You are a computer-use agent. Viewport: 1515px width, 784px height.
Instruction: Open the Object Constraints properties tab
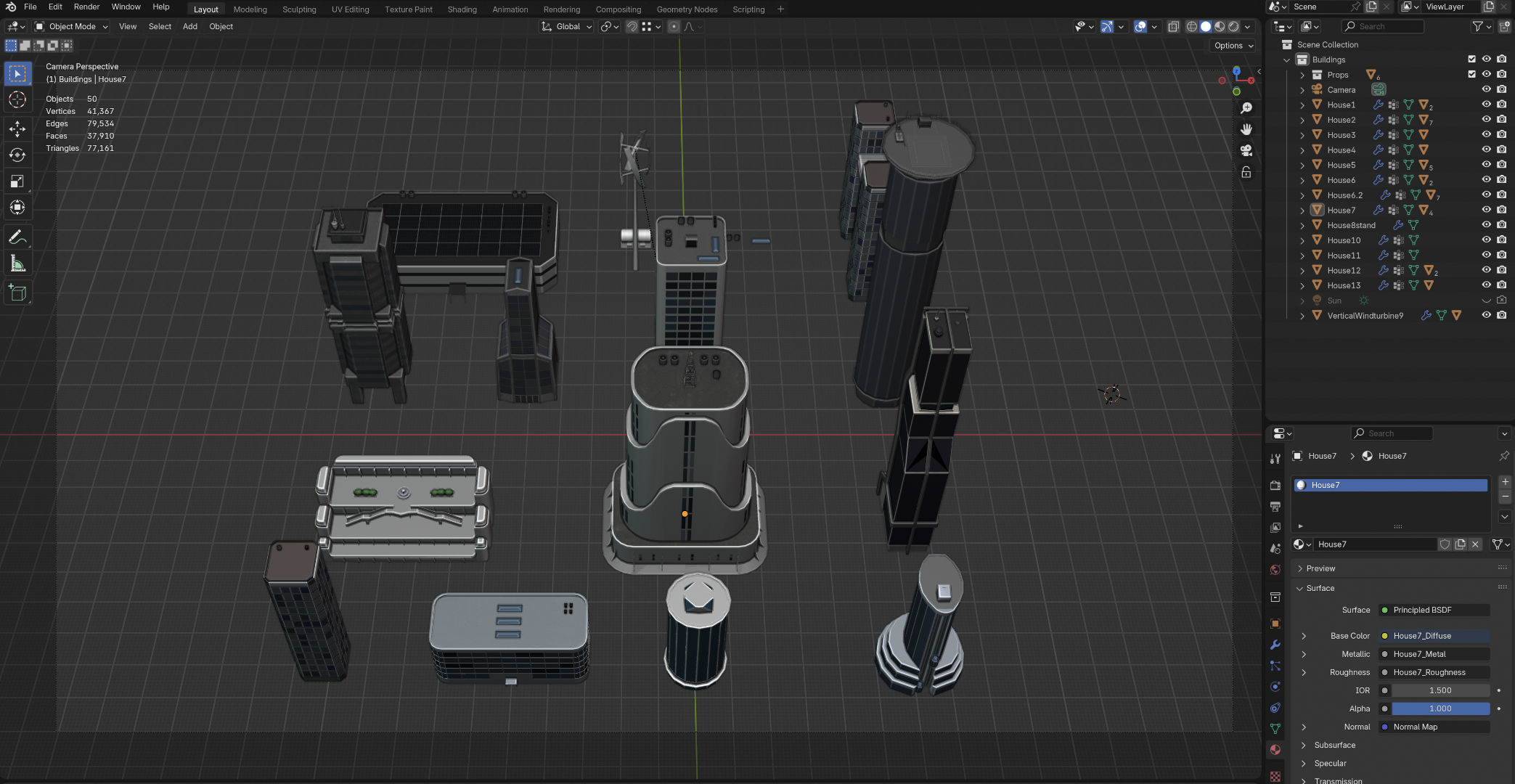(x=1275, y=708)
